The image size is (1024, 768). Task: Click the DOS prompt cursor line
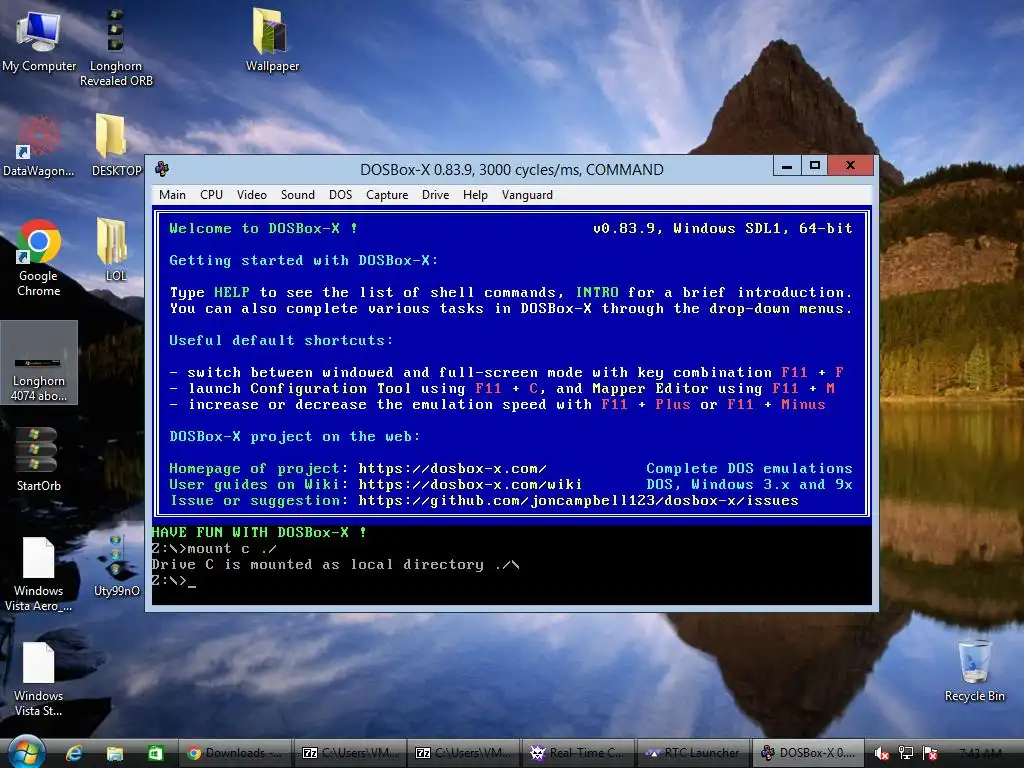click(x=174, y=581)
